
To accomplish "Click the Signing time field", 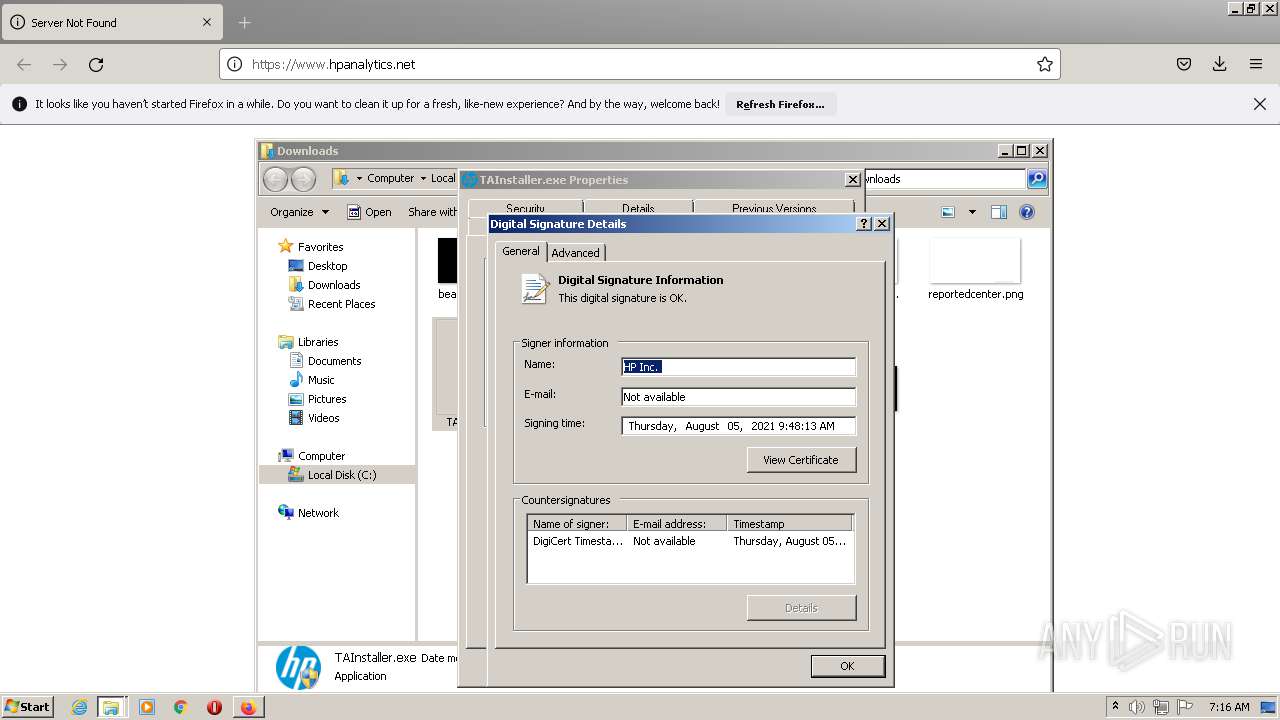I will (738, 426).
